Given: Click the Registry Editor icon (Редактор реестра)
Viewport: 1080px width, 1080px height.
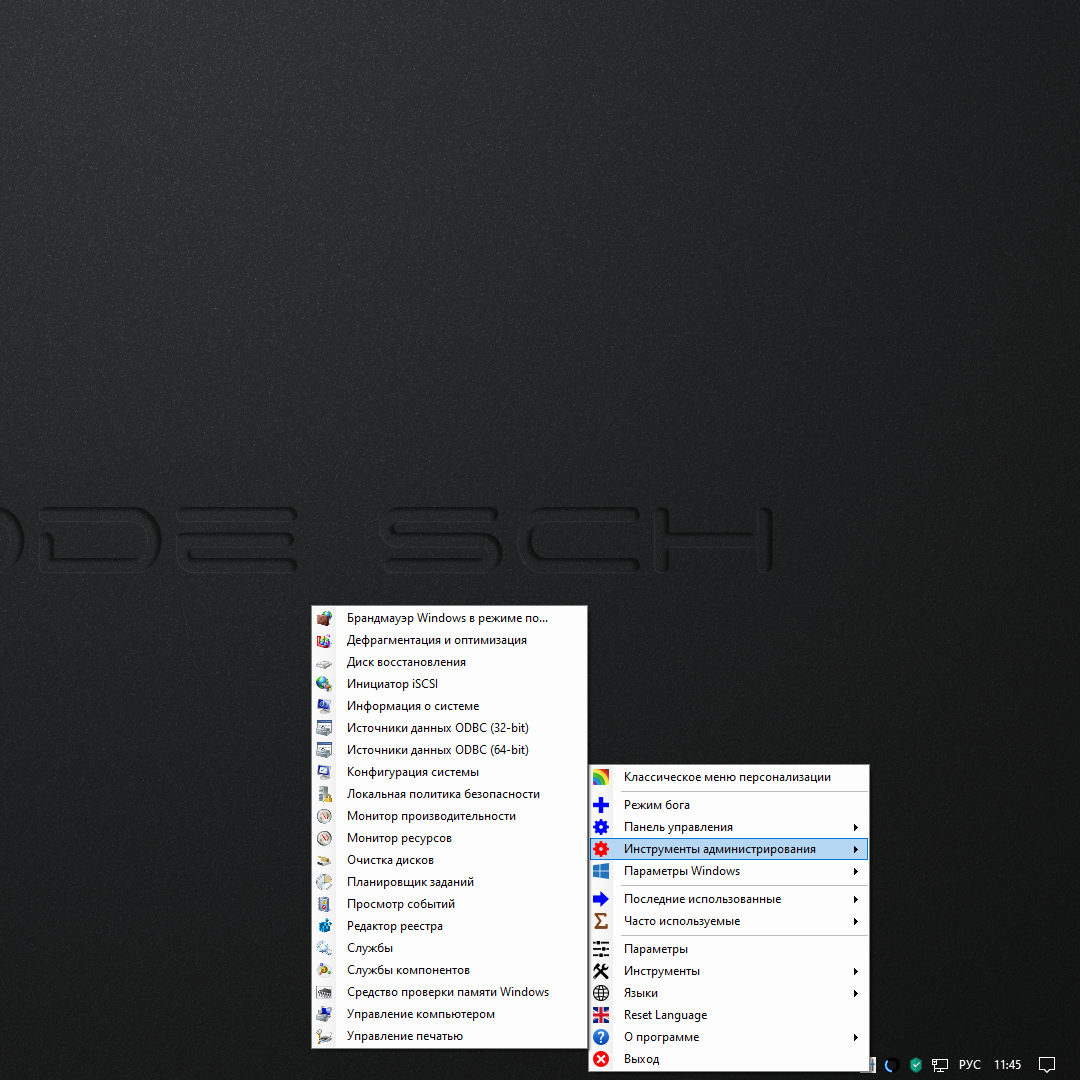Looking at the screenshot, I should click(x=324, y=926).
